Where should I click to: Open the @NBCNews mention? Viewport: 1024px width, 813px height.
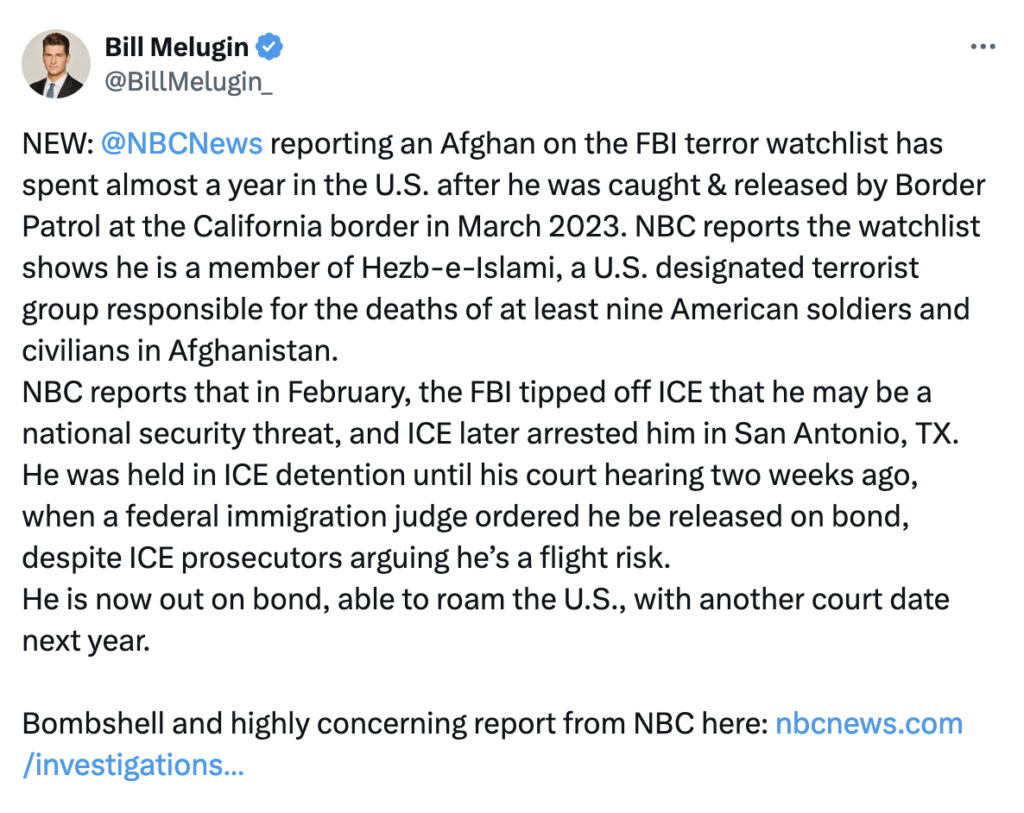(x=182, y=144)
